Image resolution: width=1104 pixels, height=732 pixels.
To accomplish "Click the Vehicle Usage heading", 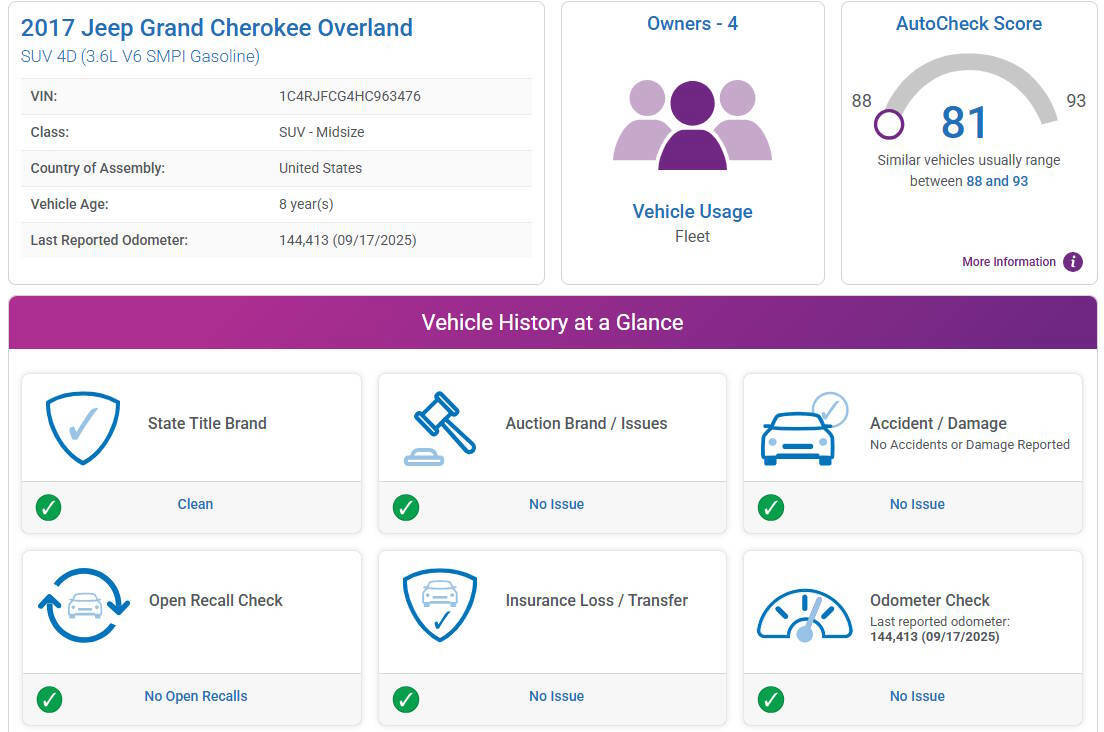I will pyautogui.click(x=692, y=211).
